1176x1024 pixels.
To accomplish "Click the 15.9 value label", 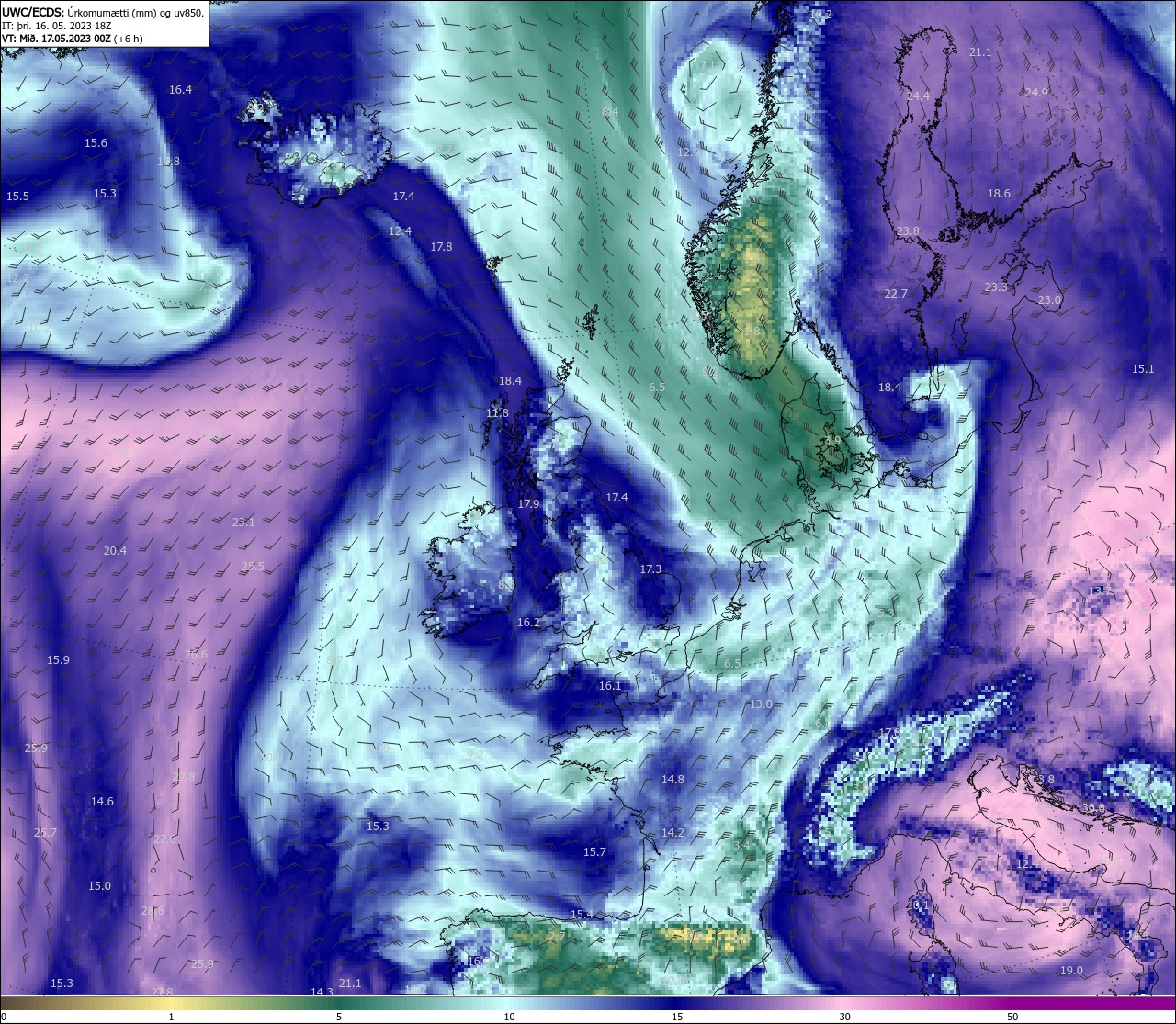I will tap(58, 660).
